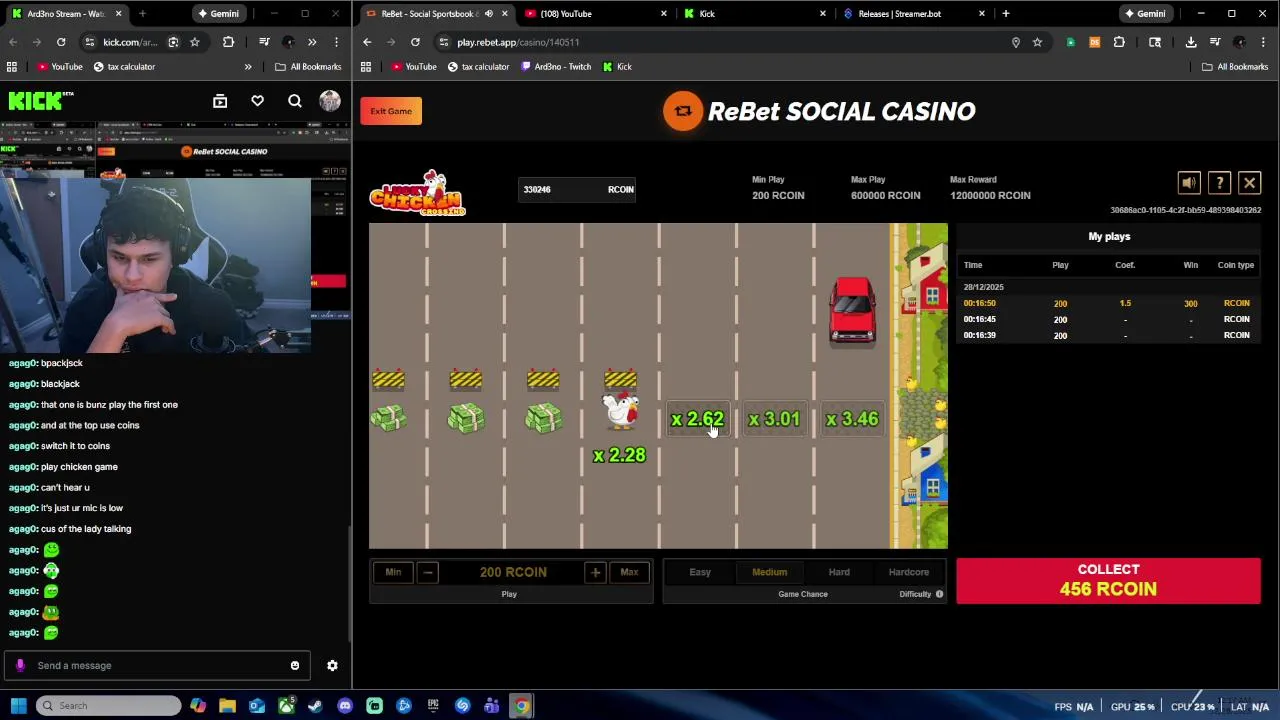Open Chrome menu in ReBet window

click(1264, 42)
